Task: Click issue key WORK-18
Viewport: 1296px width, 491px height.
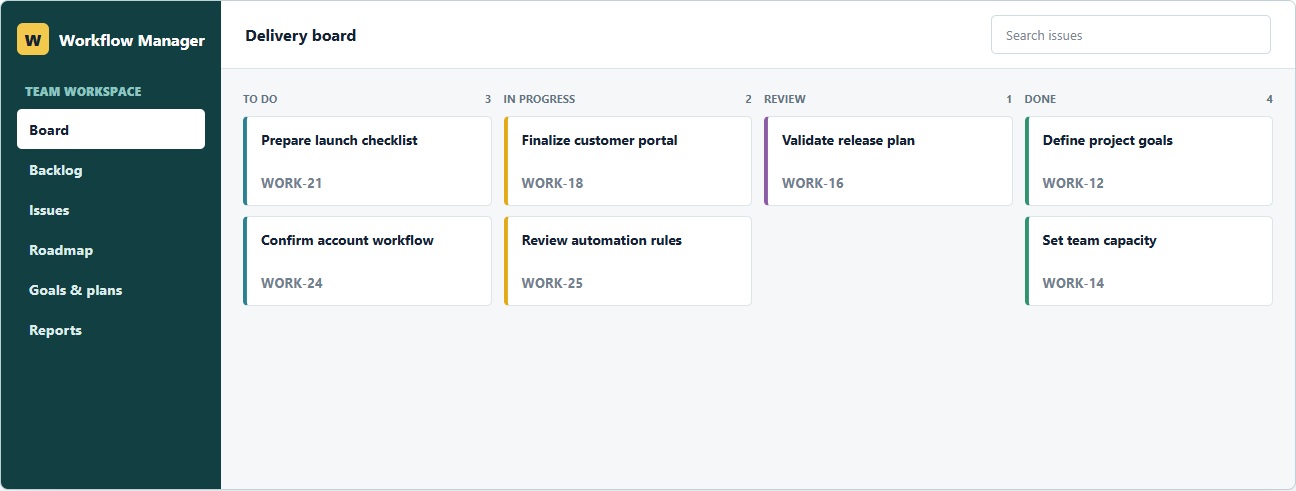Action: [552, 183]
